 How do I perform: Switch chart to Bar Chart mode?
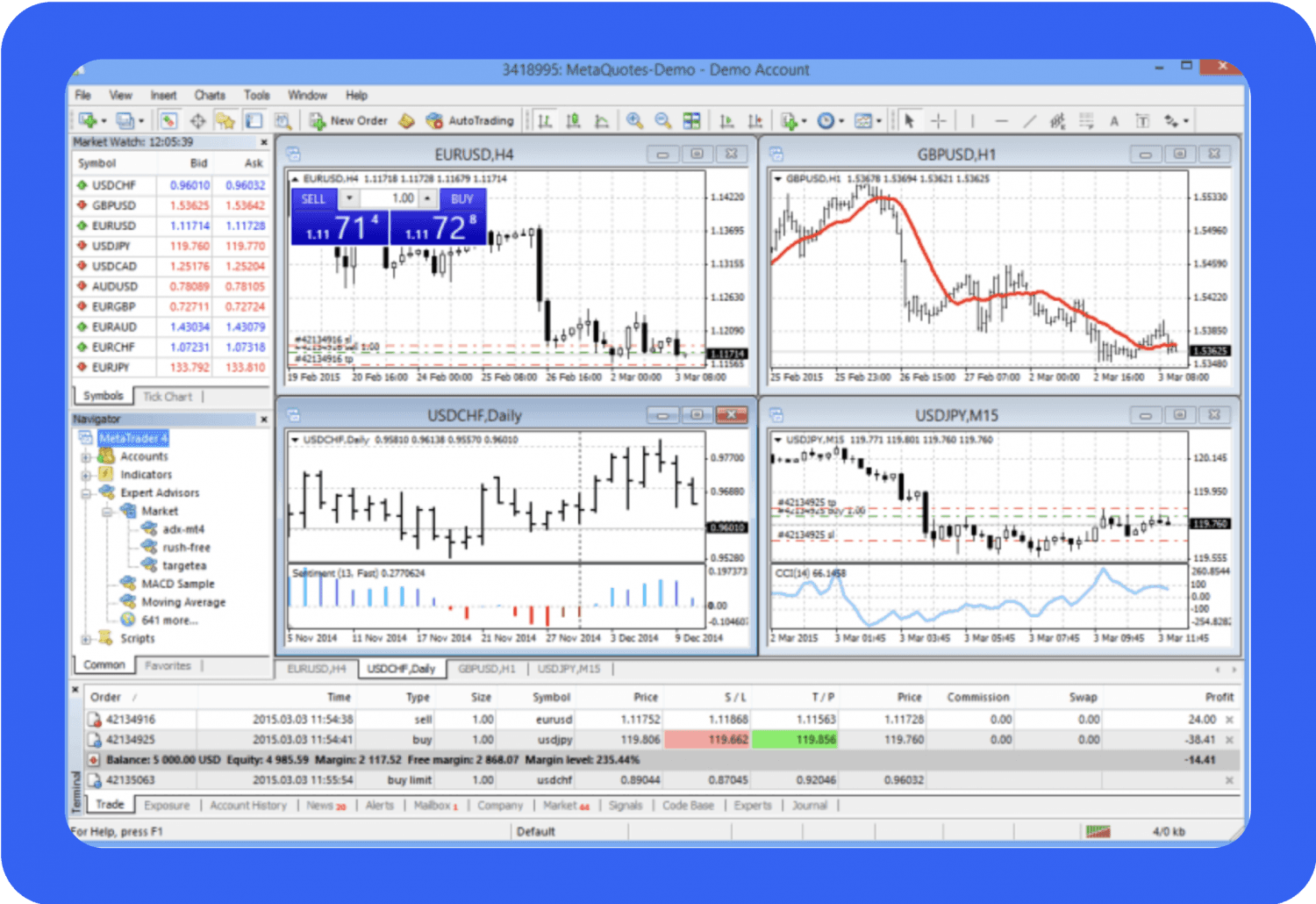[545, 120]
